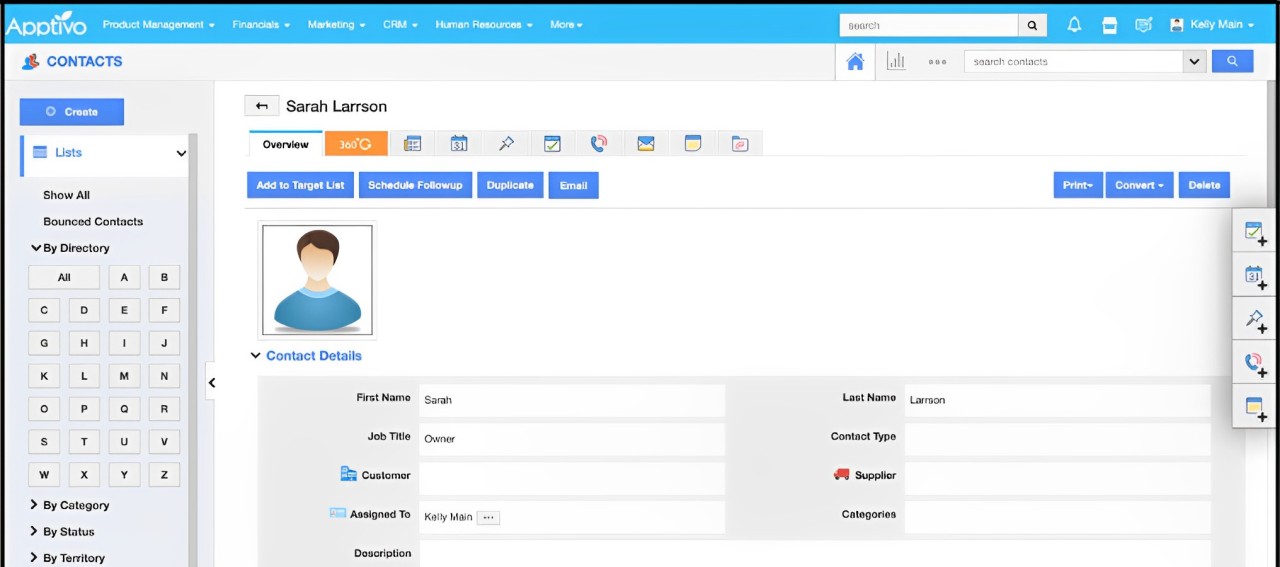Image resolution: width=1280 pixels, height=567 pixels.
Task: Open Marketing dropdown menu
Action: pos(336,25)
